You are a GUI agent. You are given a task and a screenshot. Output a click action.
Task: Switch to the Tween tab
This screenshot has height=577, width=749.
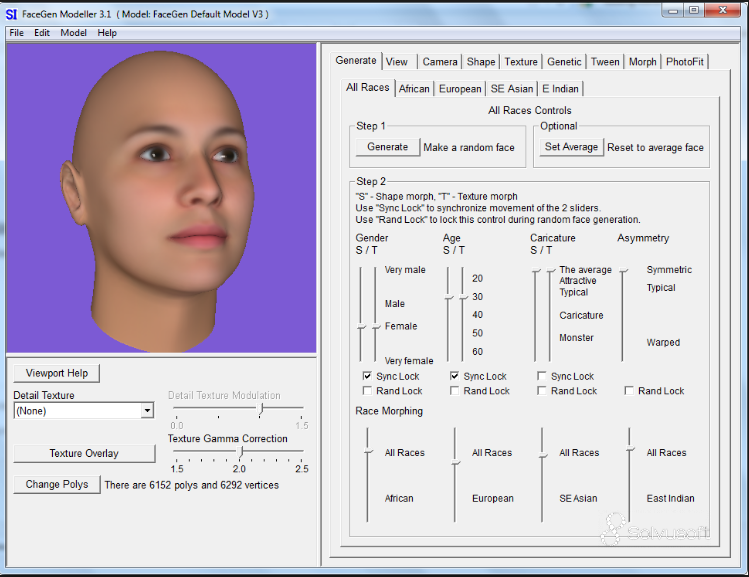pyautogui.click(x=605, y=62)
